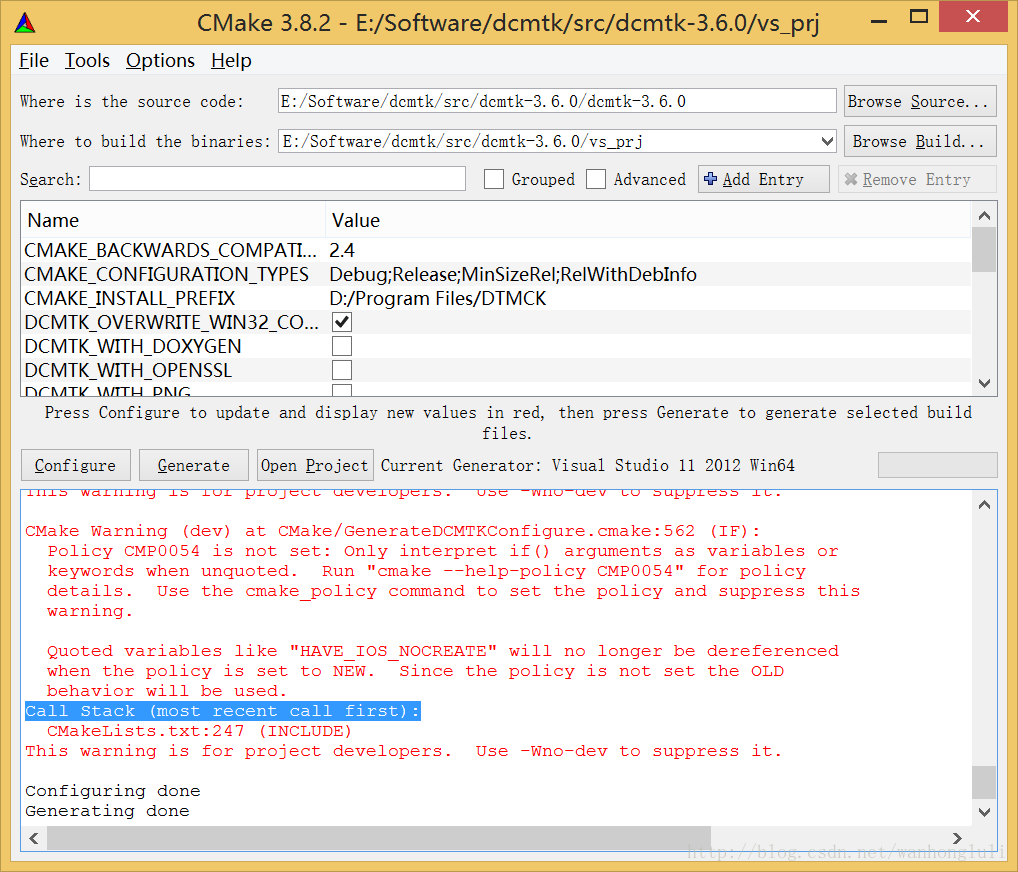Click the D:/Program Files/DTMCK value
This screenshot has width=1018, height=872.
438,299
